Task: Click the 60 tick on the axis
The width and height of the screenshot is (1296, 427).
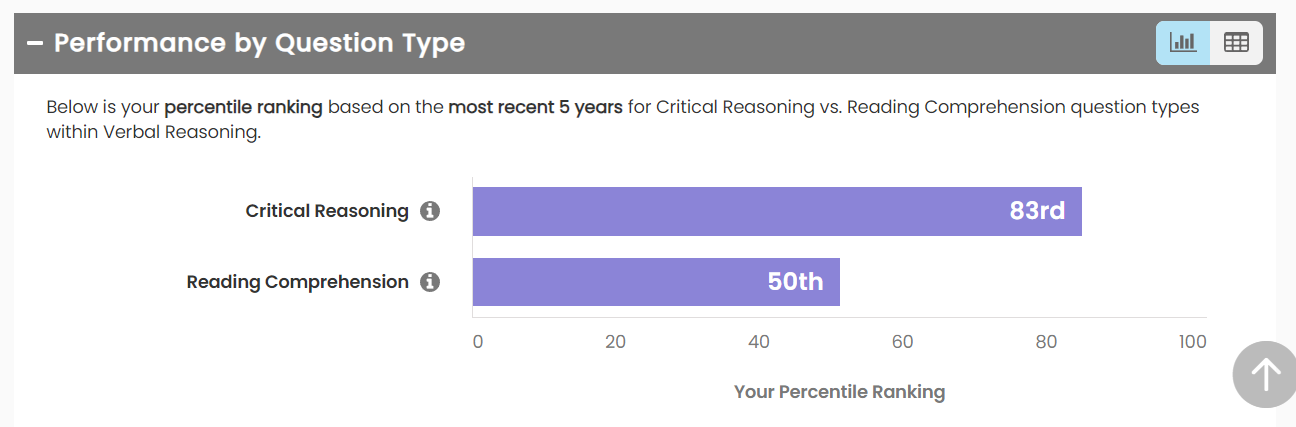Action: 902,342
